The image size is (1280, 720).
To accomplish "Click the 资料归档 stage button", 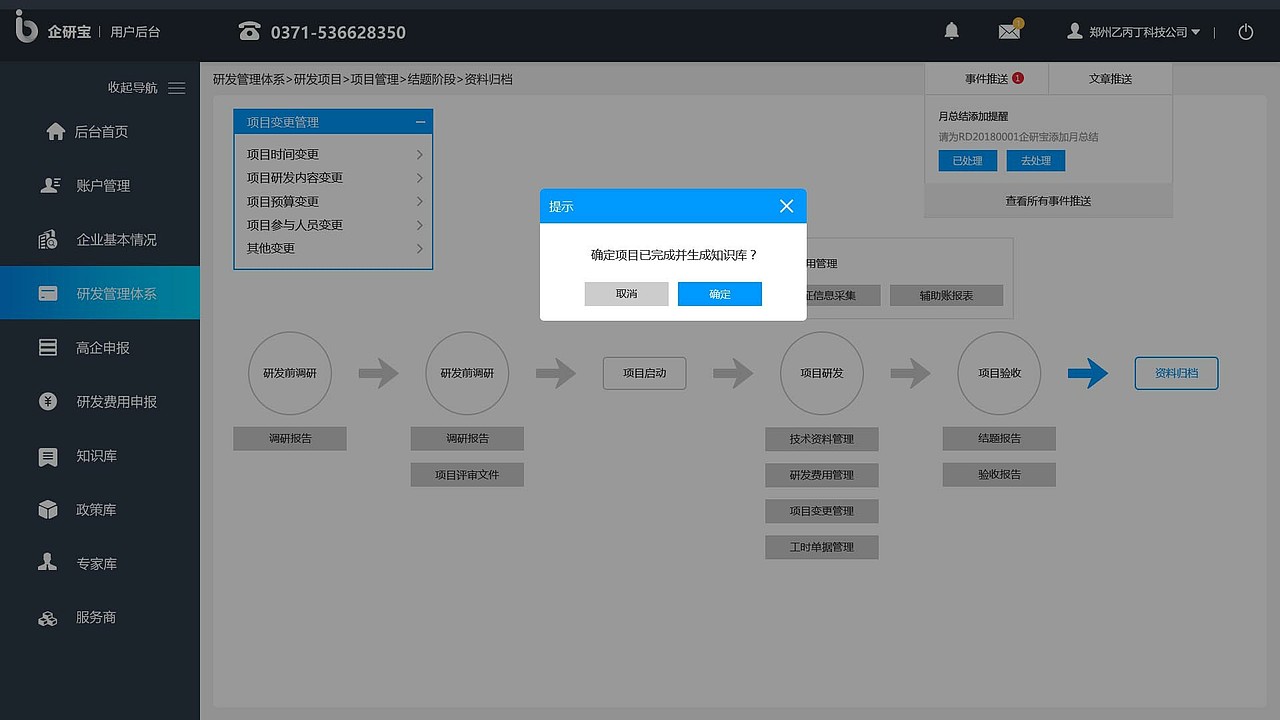I will (x=1176, y=373).
